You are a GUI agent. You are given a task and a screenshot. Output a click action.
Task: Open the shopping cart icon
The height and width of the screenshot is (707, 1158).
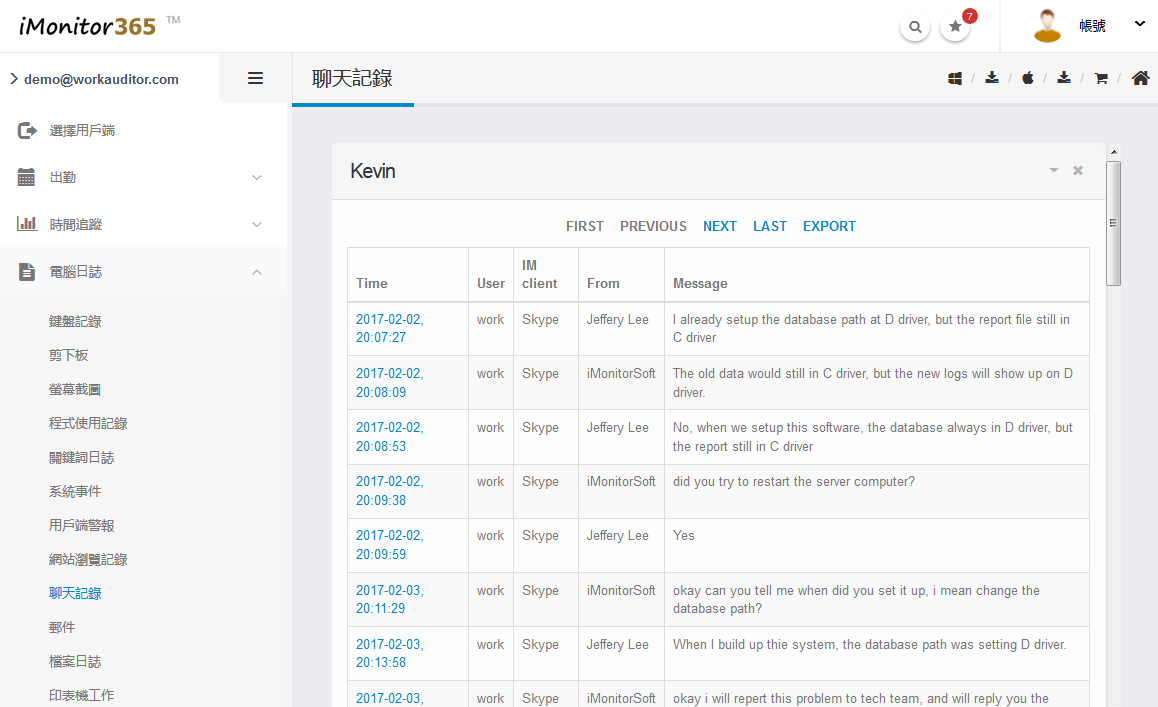(x=1101, y=78)
